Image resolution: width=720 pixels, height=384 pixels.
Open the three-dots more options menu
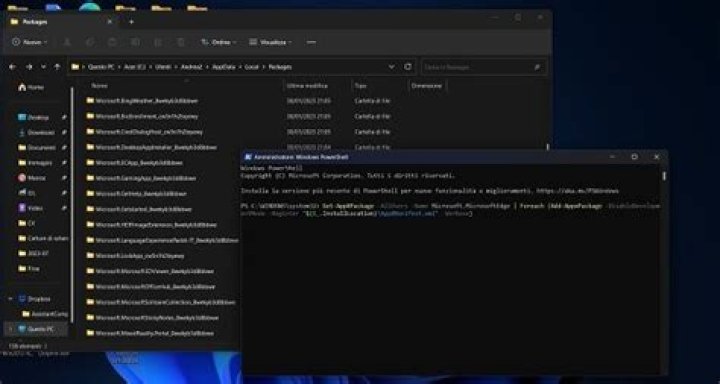[x=311, y=42]
